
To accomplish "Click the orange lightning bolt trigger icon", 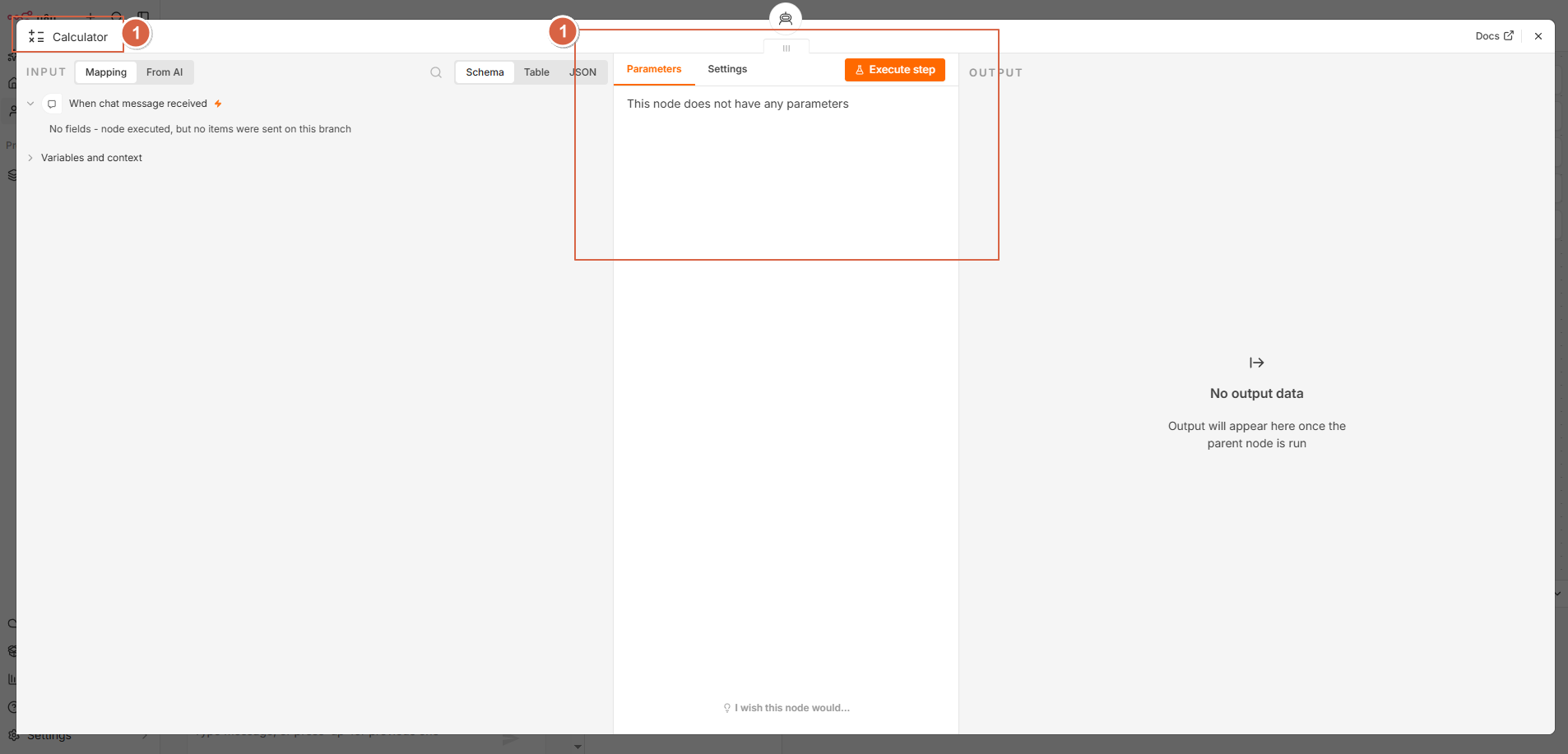I will click(218, 104).
